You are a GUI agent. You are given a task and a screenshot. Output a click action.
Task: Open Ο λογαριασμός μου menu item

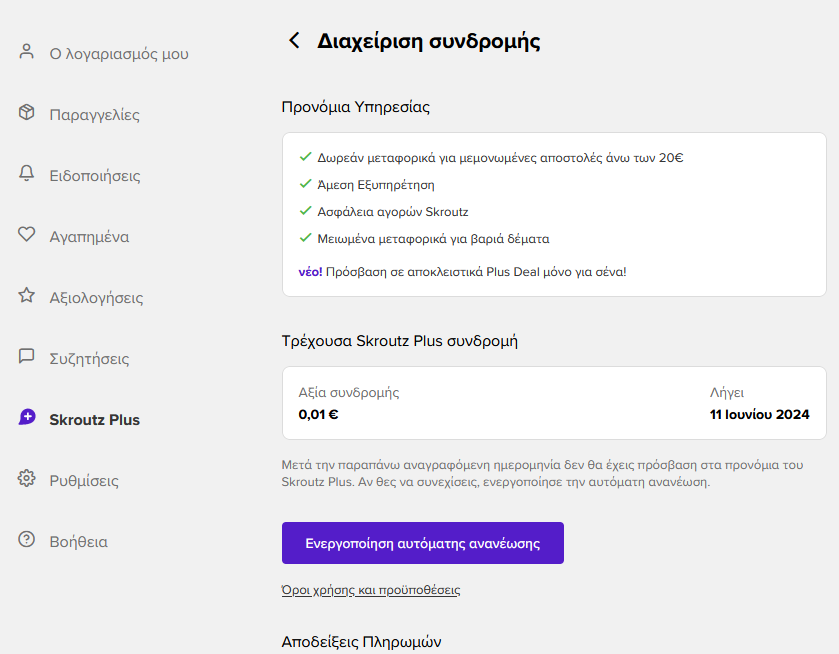pos(119,54)
